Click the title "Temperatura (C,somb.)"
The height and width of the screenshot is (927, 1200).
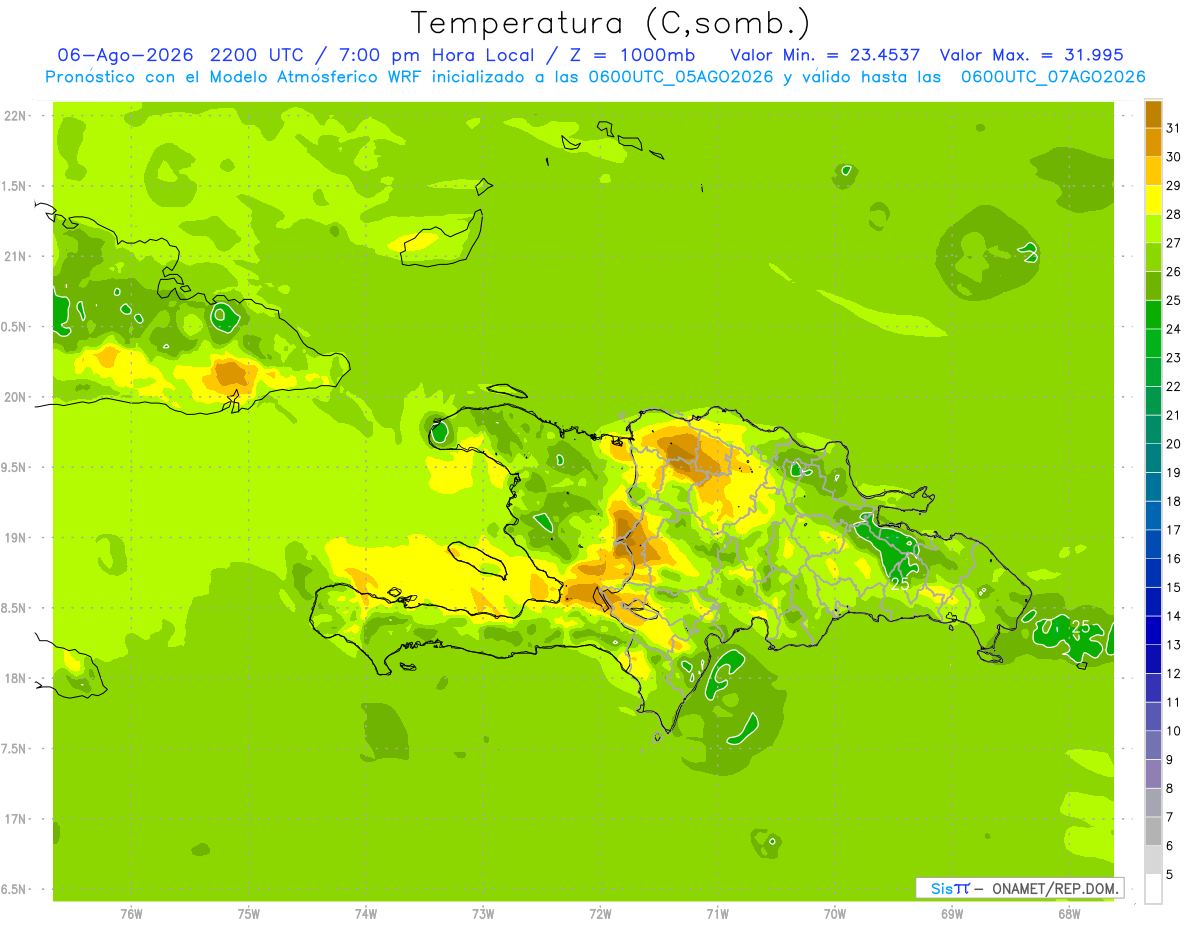click(x=611, y=22)
